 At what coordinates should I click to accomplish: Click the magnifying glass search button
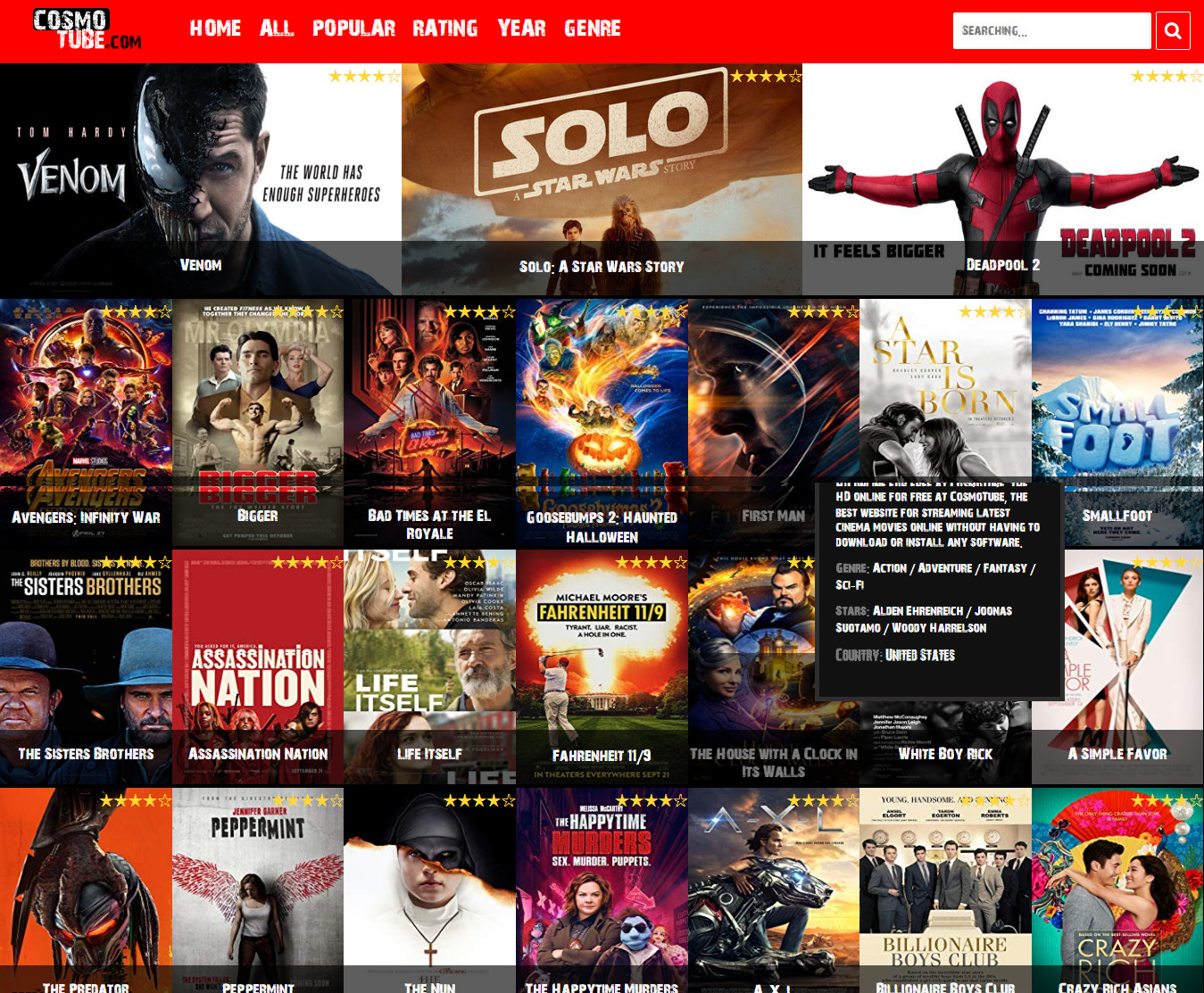pos(1173,31)
